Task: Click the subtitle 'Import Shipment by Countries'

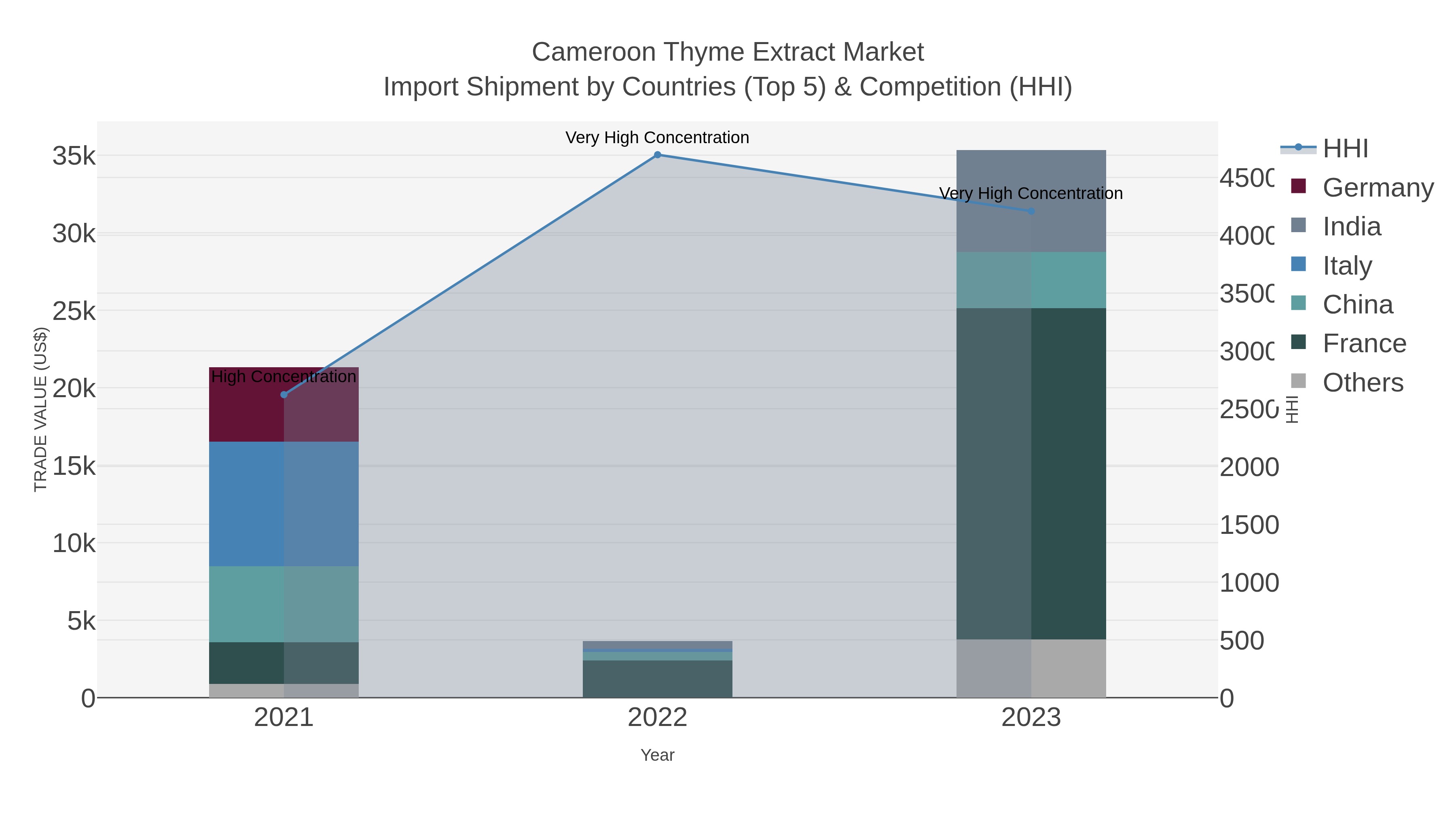Action: pyautogui.click(x=559, y=87)
